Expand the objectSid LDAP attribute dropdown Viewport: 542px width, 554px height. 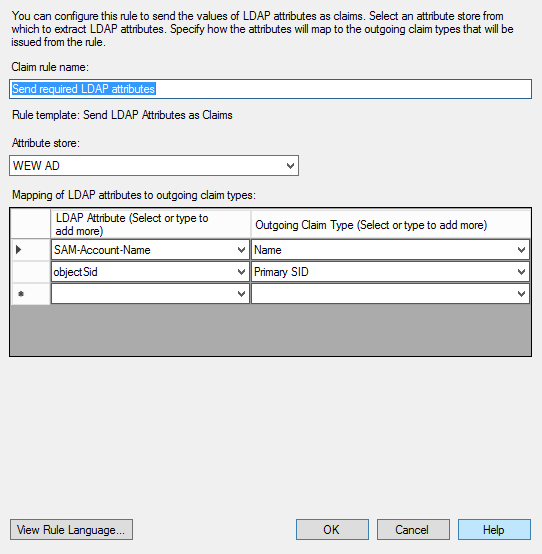pos(241,272)
